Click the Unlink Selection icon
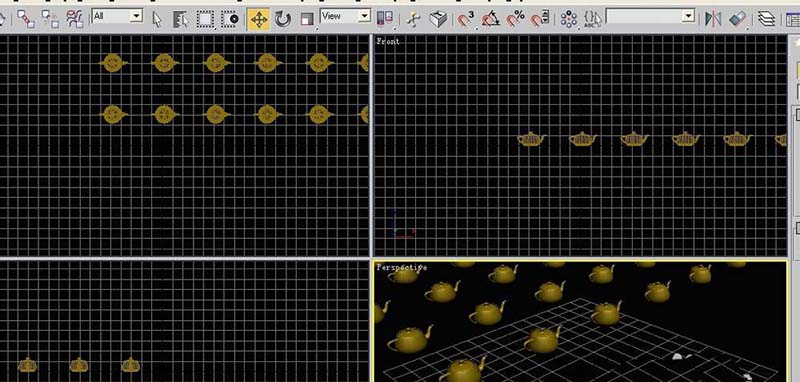 click(50, 19)
